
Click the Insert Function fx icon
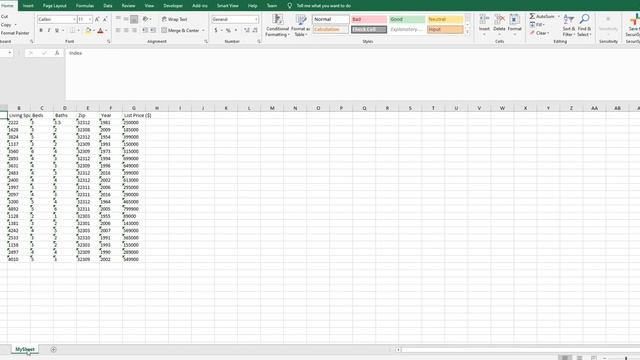57,53
